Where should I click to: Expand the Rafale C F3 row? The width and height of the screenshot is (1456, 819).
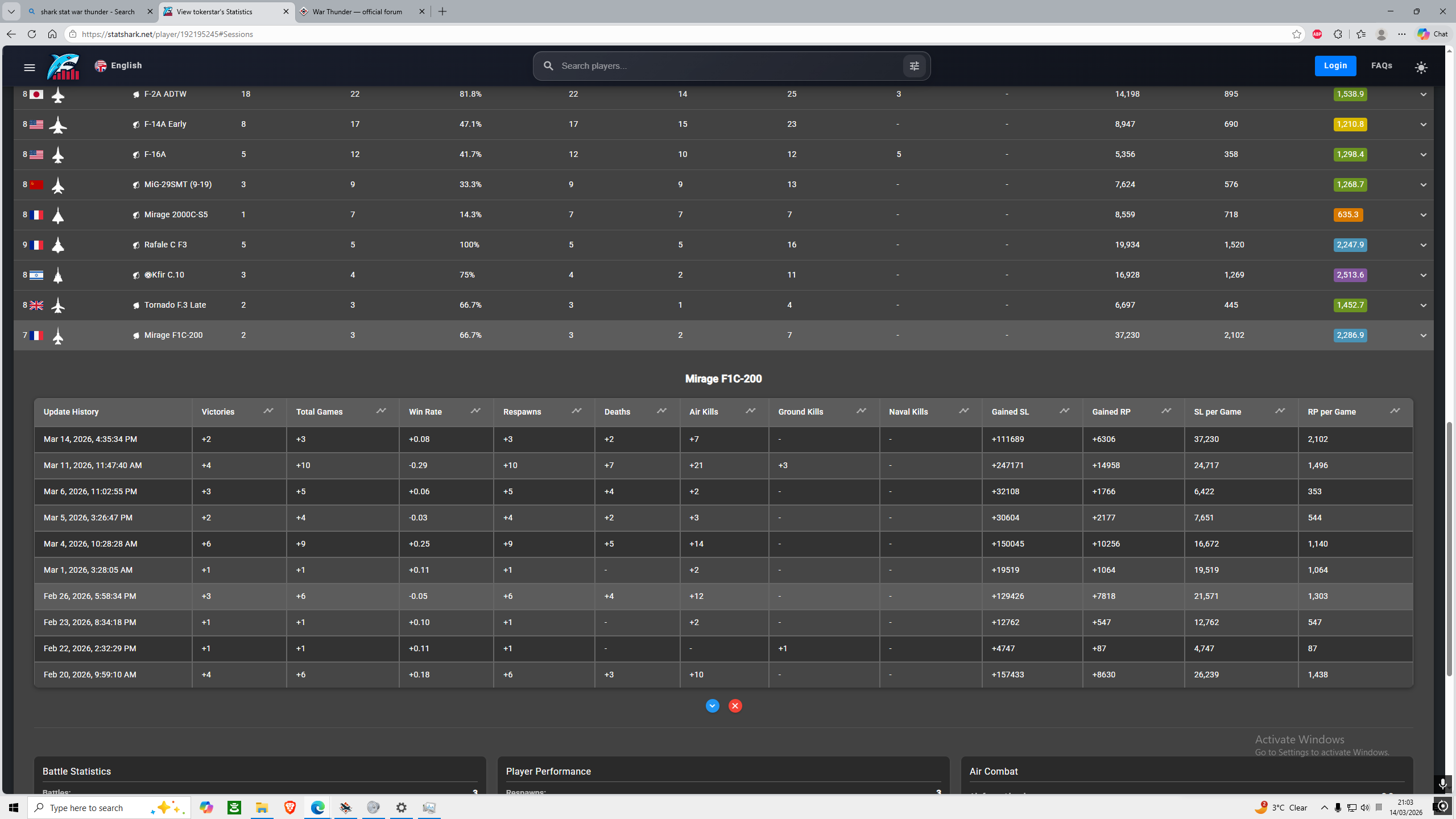click(x=1423, y=245)
